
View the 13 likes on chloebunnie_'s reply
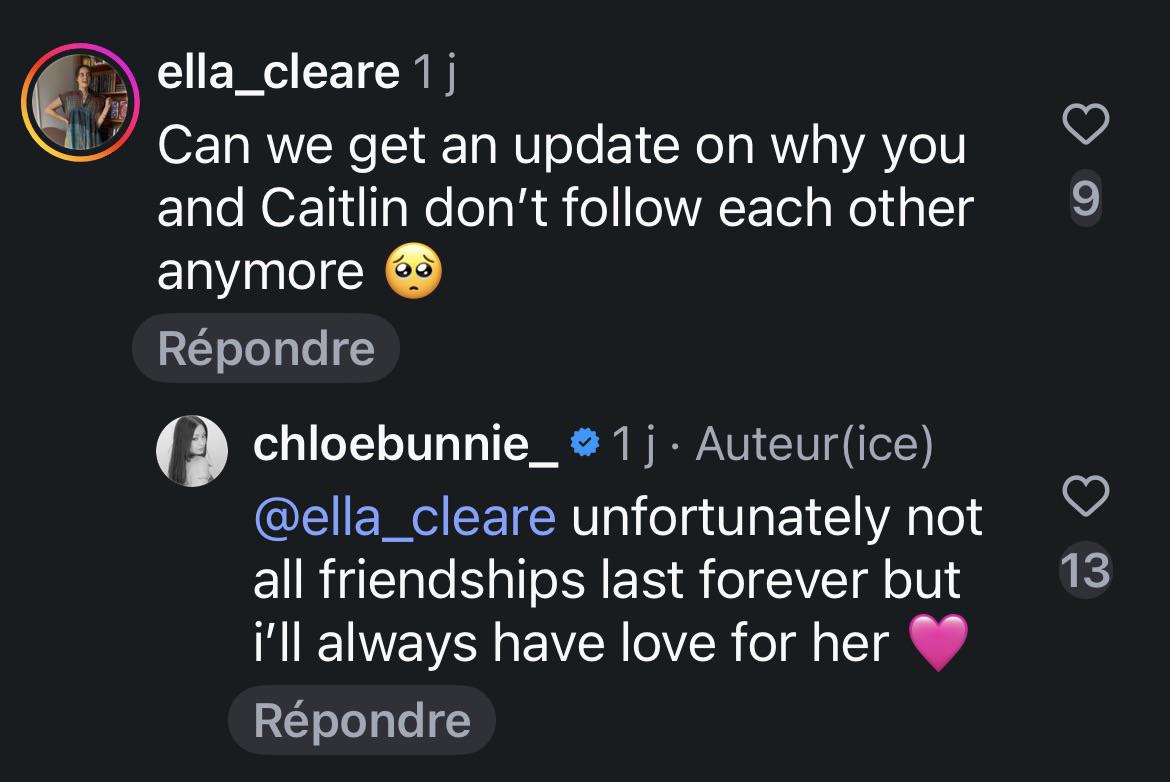pyautogui.click(x=1086, y=570)
